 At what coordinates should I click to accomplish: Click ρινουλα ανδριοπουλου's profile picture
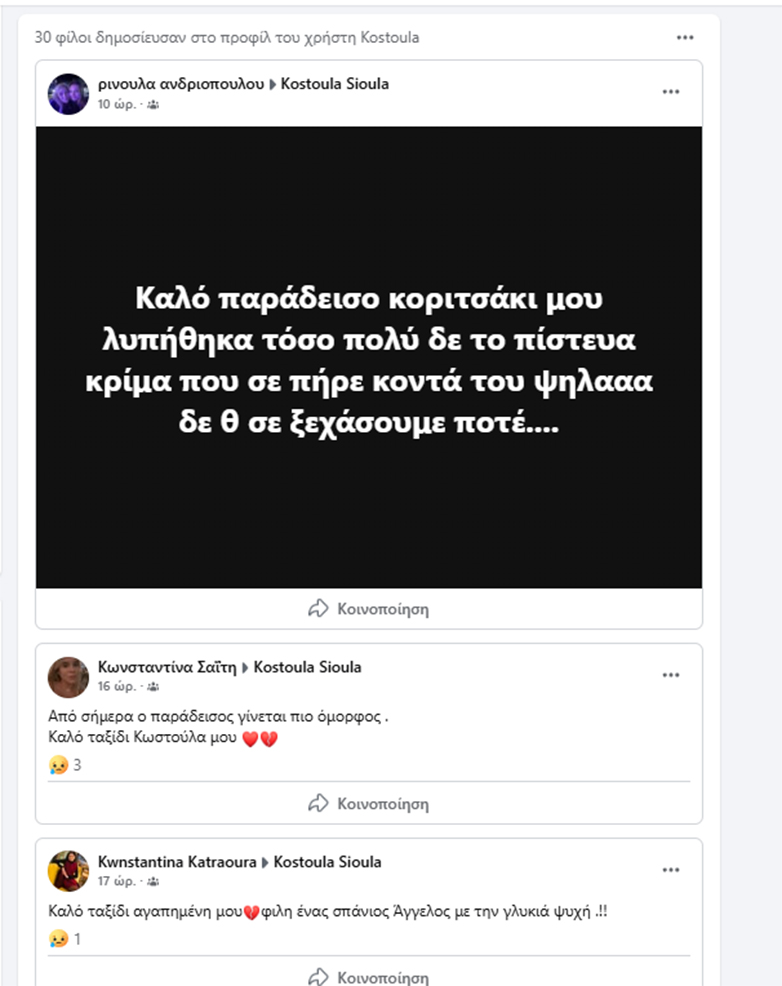69,94
